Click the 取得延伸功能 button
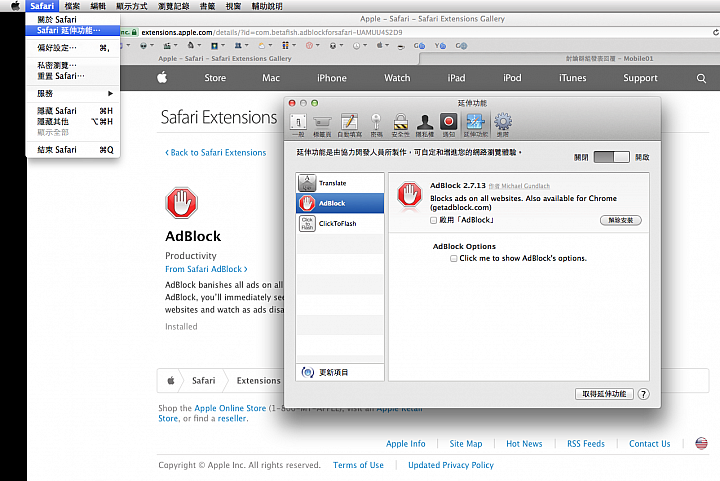 click(x=604, y=394)
